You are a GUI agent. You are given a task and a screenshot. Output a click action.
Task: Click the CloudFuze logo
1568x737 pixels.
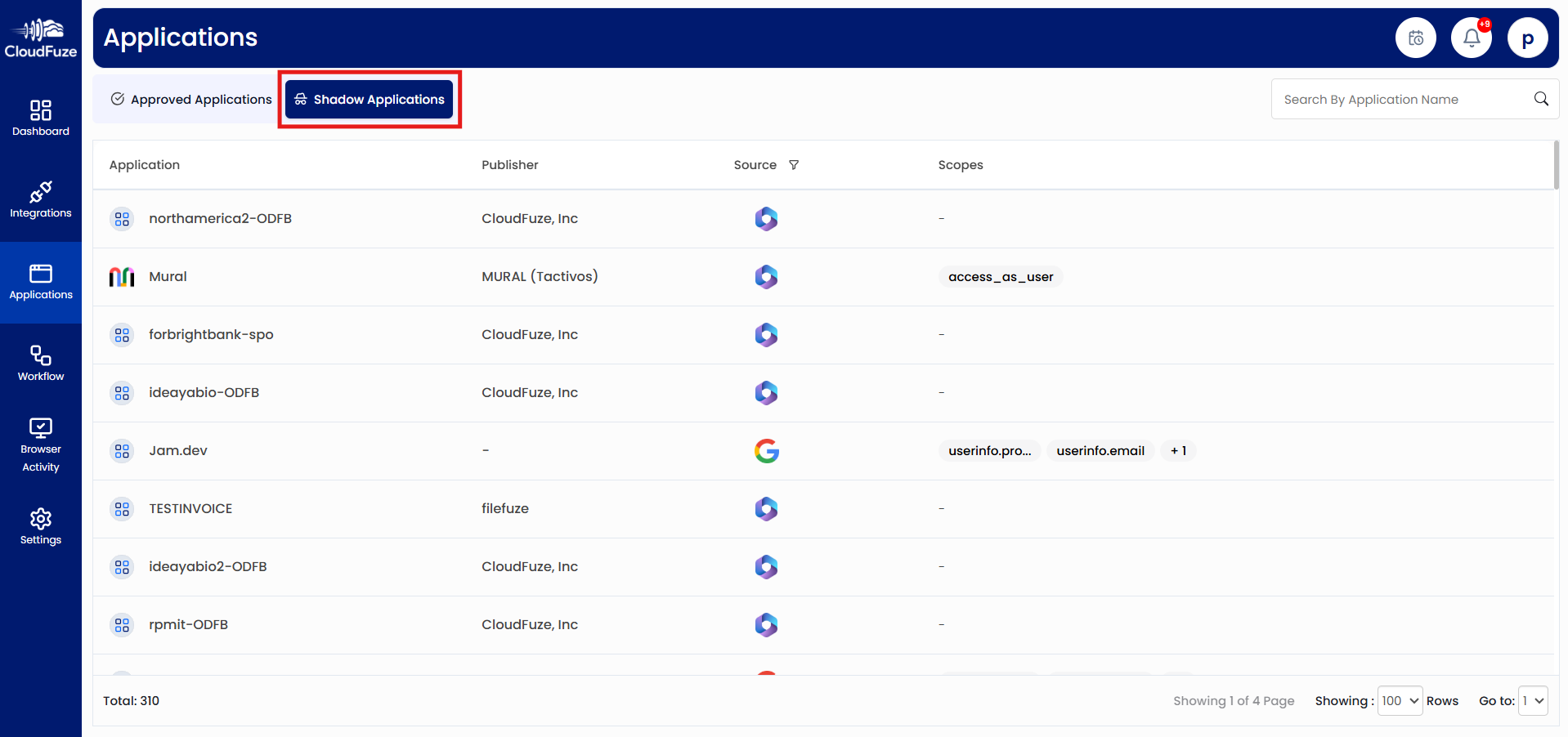[x=40, y=37]
